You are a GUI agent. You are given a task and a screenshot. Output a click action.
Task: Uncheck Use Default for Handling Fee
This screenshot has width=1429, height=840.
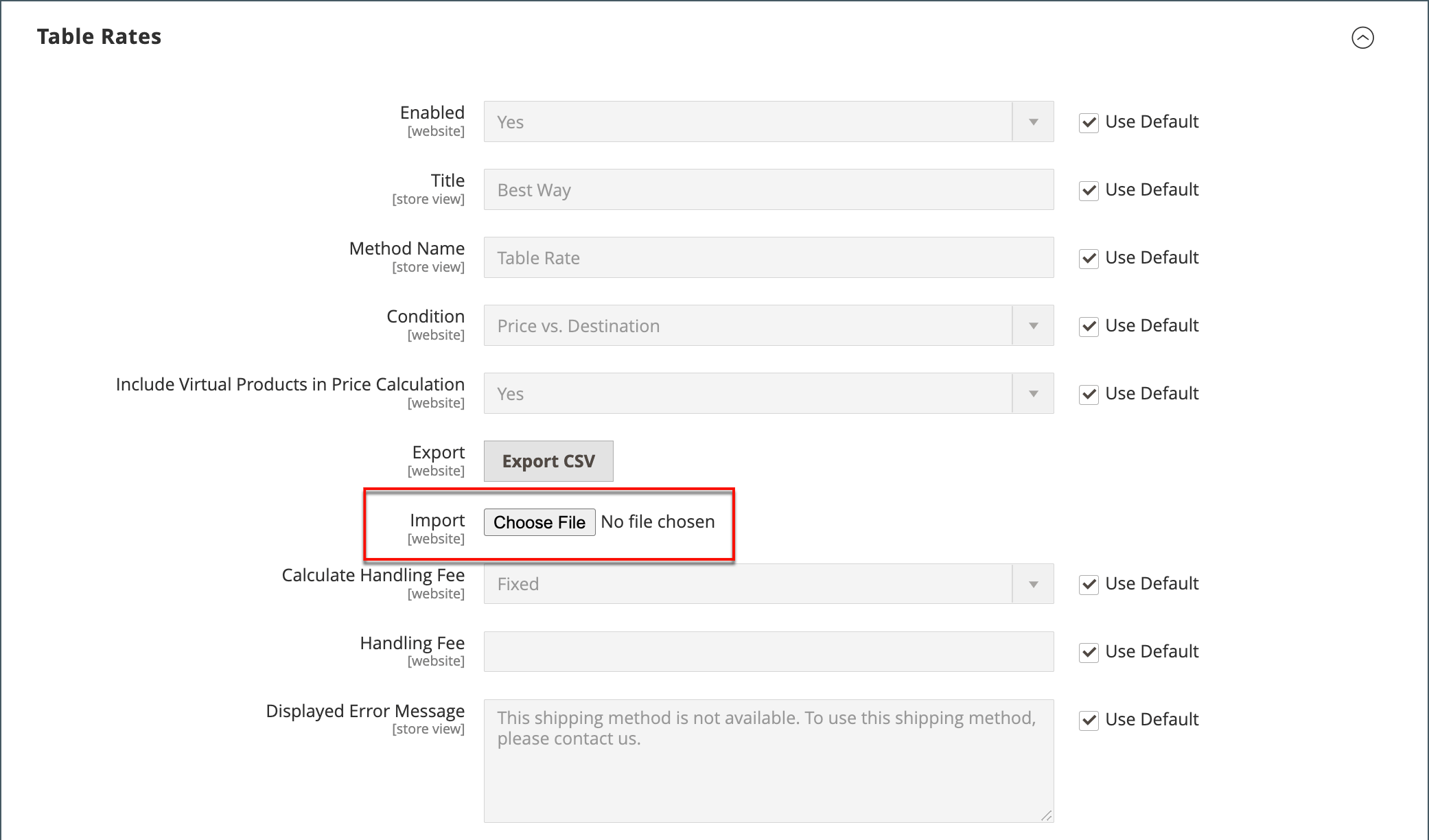click(x=1089, y=653)
